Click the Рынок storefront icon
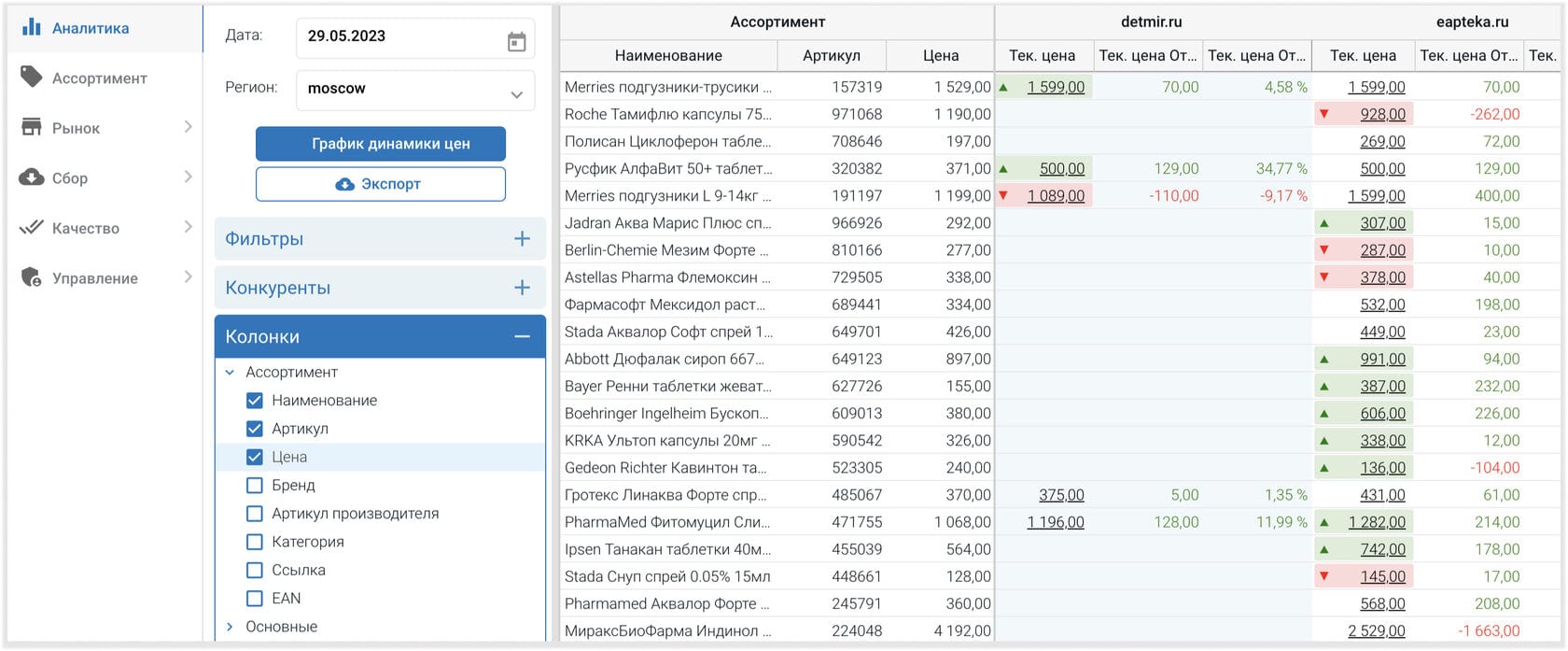Image resolution: width=1568 pixels, height=651 pixels. [32, 127]
